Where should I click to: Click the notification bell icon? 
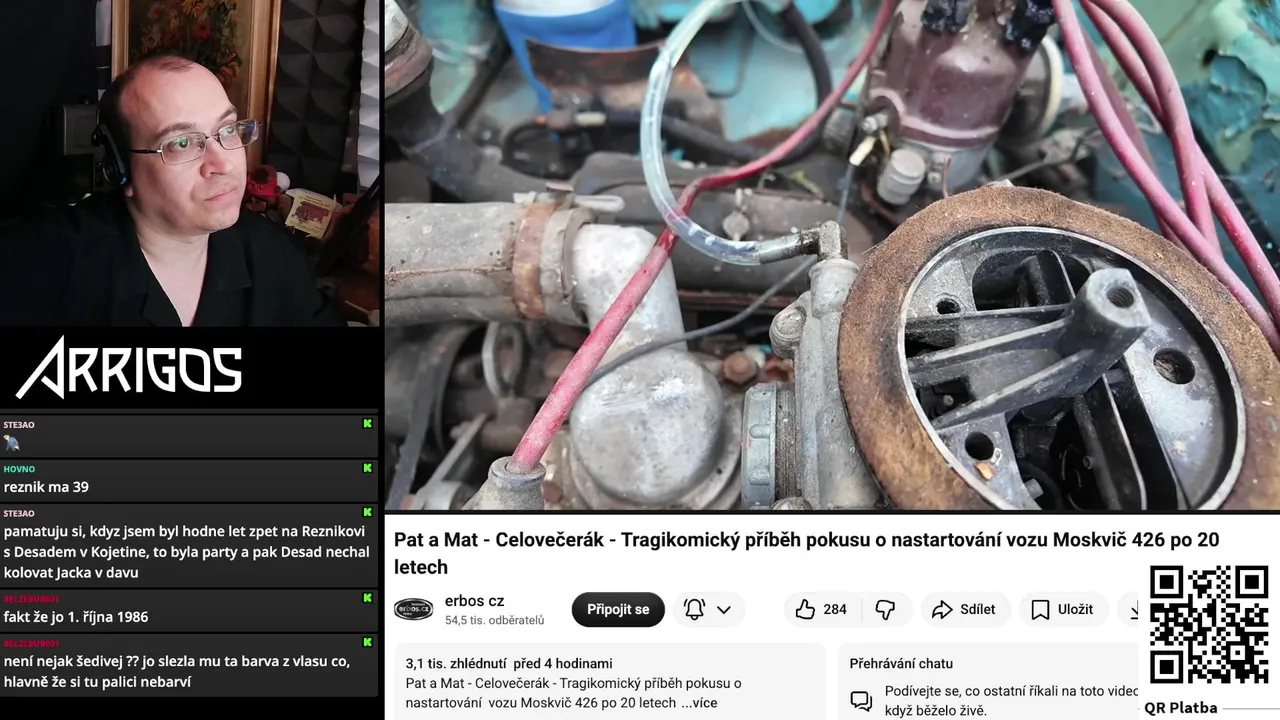[694, 609]
